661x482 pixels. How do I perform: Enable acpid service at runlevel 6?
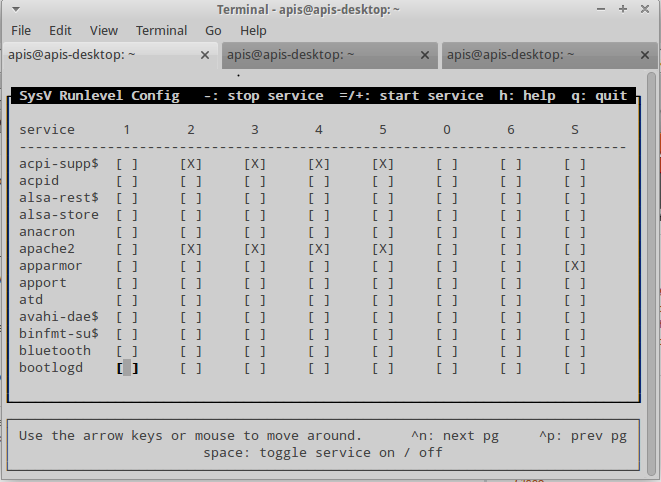511,181
